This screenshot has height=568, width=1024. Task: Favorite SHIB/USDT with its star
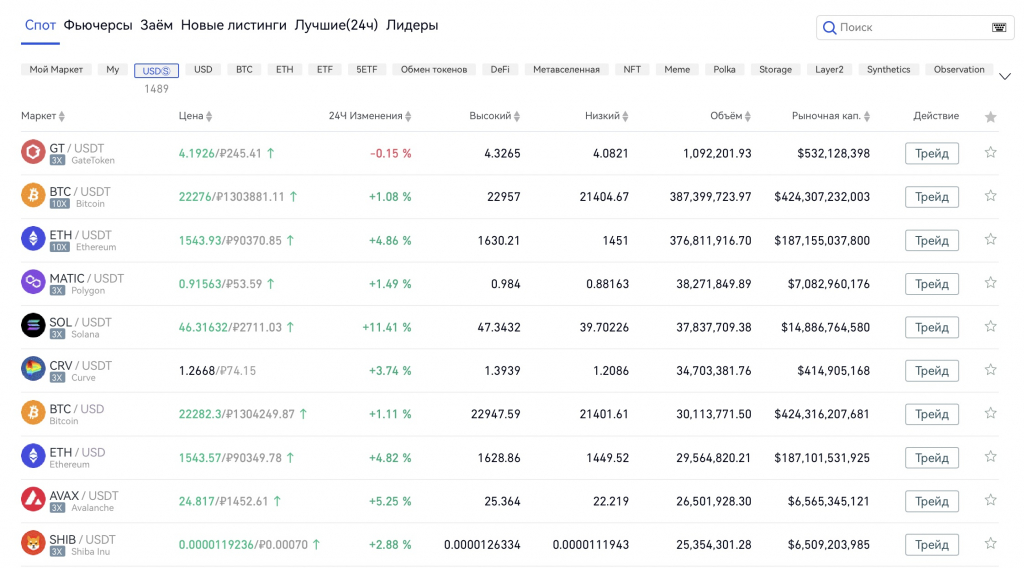click(x=991, y=543)
